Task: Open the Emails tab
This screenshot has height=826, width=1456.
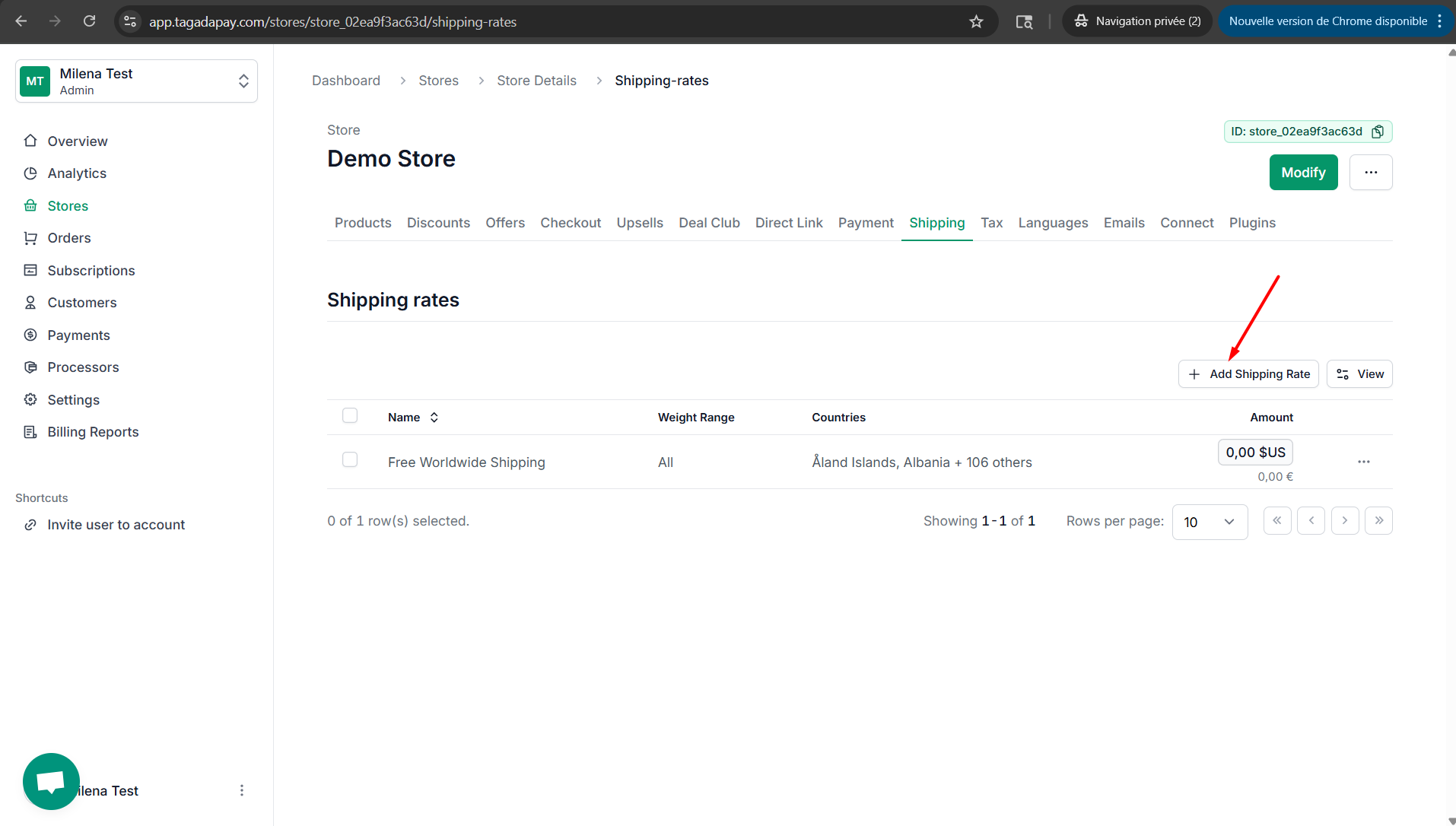Action: click(x=1124, y=223)
